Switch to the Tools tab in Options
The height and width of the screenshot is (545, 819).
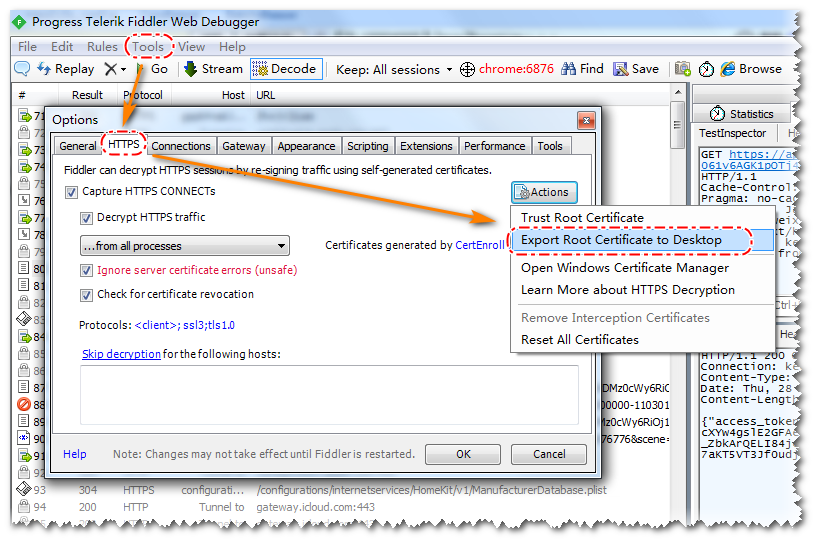pyautogui.click(x=550, y=146)
